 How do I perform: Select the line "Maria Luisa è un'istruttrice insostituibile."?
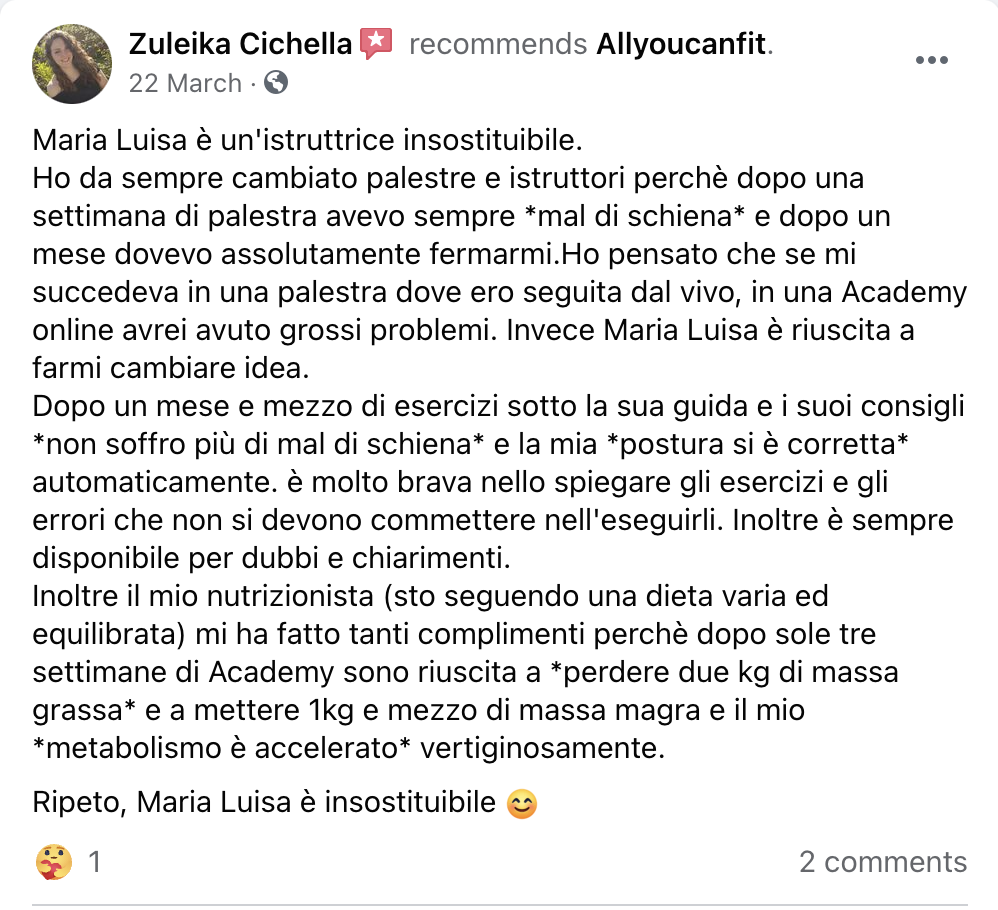307,140
